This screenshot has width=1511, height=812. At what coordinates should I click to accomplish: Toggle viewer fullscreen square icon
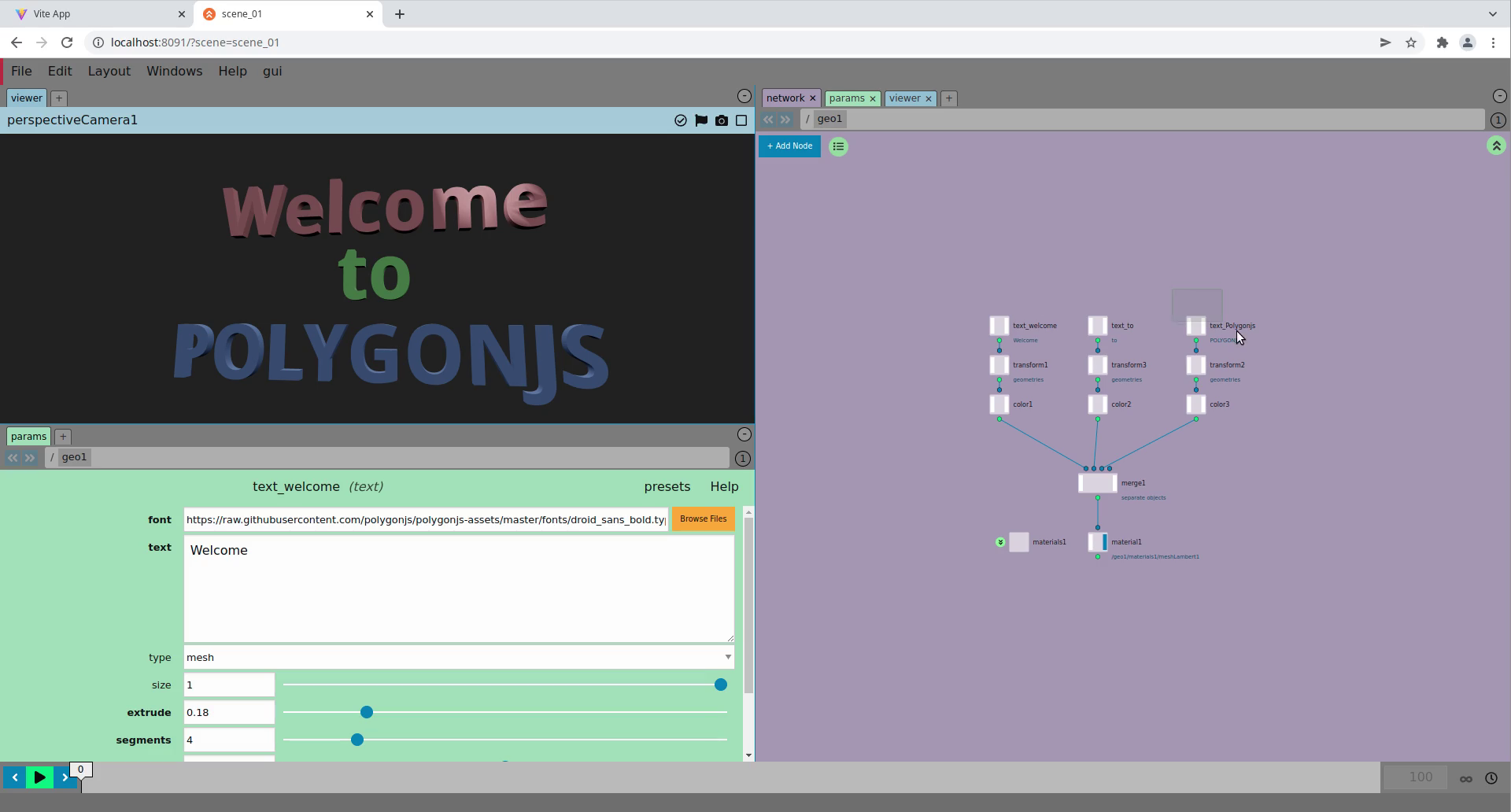[x=741, y=120]
